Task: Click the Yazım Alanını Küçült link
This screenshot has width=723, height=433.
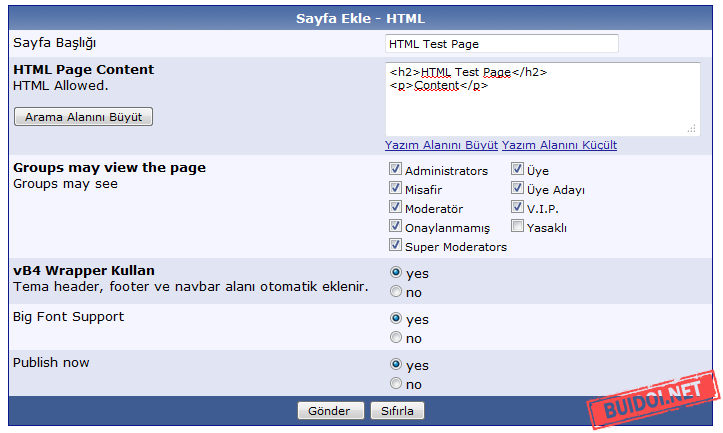Action: (559, 145)
